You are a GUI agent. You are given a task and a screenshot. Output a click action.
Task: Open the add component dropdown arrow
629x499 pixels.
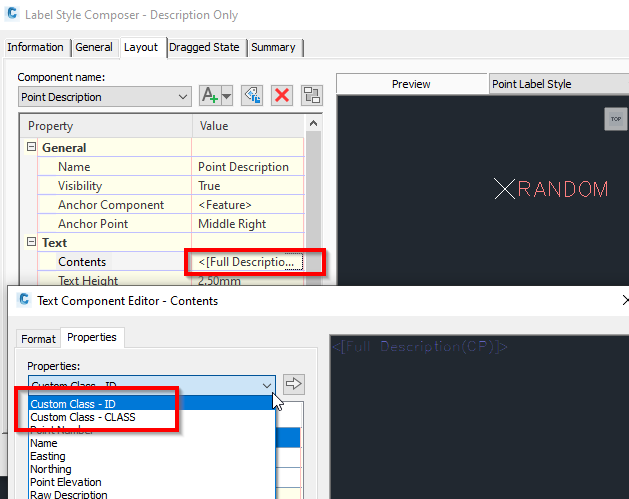(227, 96)
